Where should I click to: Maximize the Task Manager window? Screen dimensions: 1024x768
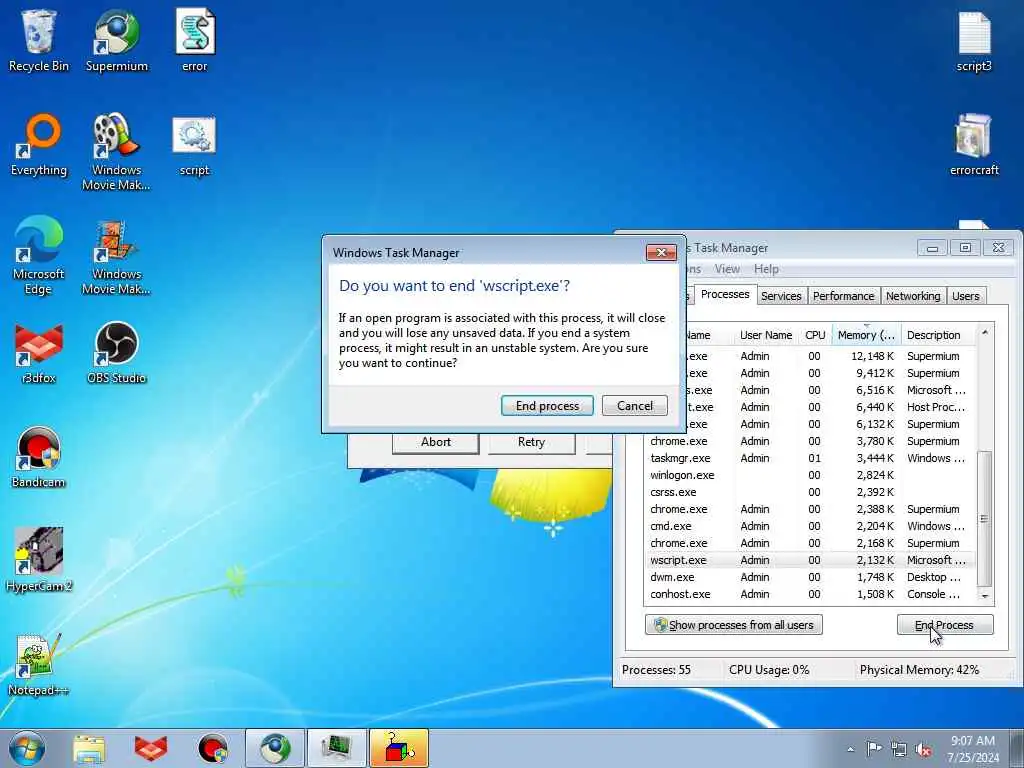pos(965,248)
